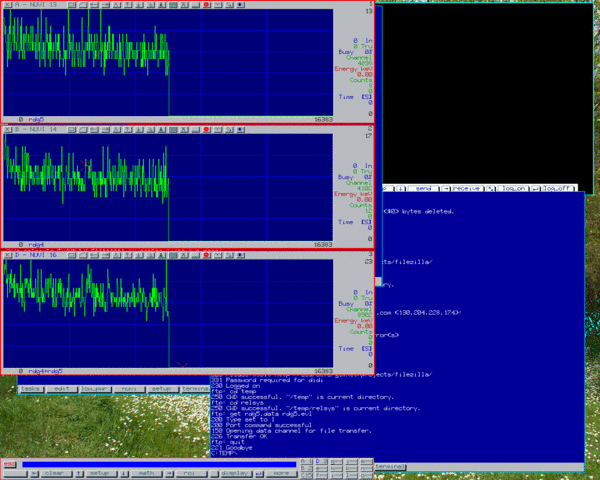Click the 16383 channel value under spectrum A
The image size is (600, 480).
coord(323,119)
